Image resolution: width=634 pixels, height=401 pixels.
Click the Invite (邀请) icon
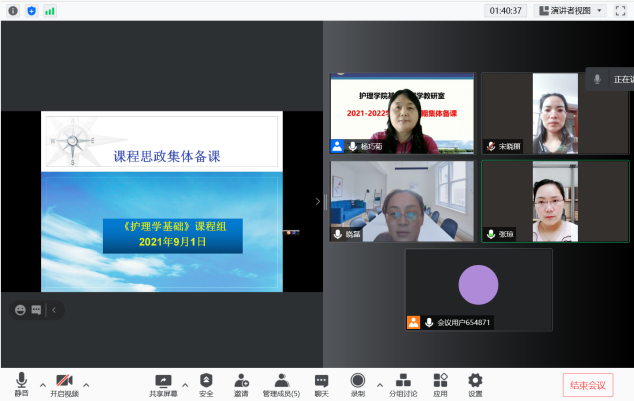click(241, 383)
